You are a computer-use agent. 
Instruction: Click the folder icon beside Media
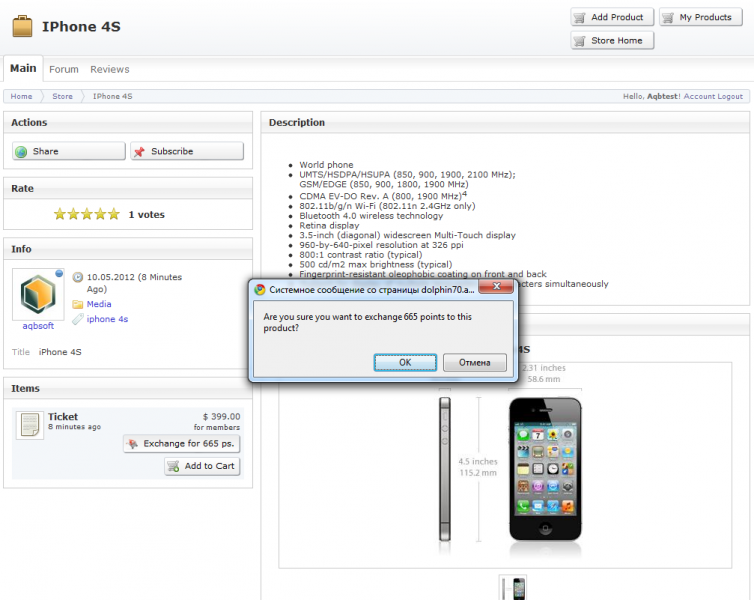77,304
